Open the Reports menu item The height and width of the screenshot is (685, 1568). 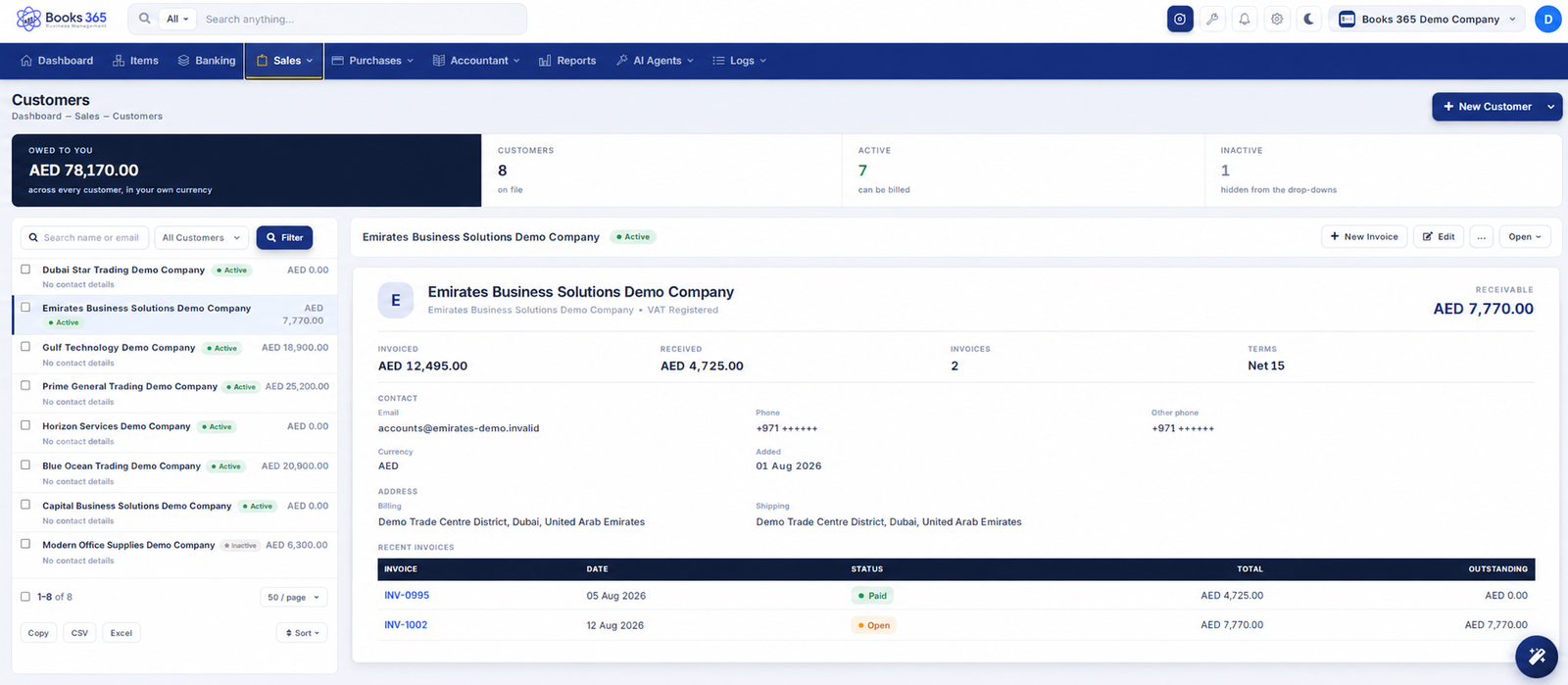coord(567,61)
